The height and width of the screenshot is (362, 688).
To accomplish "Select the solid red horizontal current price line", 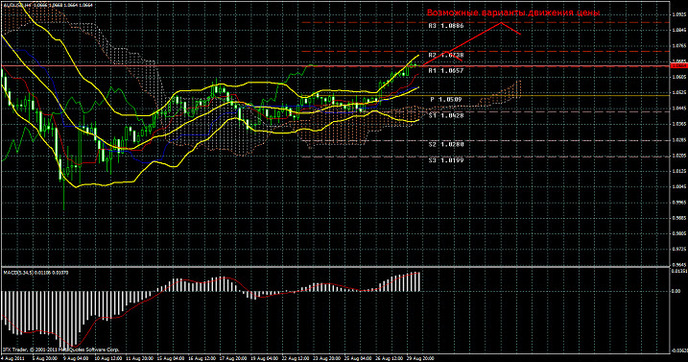I will click(x=335, y=66).
